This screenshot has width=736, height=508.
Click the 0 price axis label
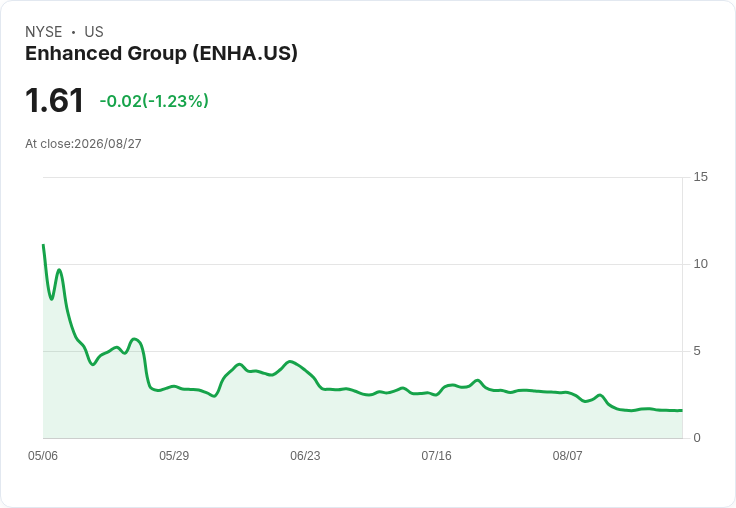point(697,438)
